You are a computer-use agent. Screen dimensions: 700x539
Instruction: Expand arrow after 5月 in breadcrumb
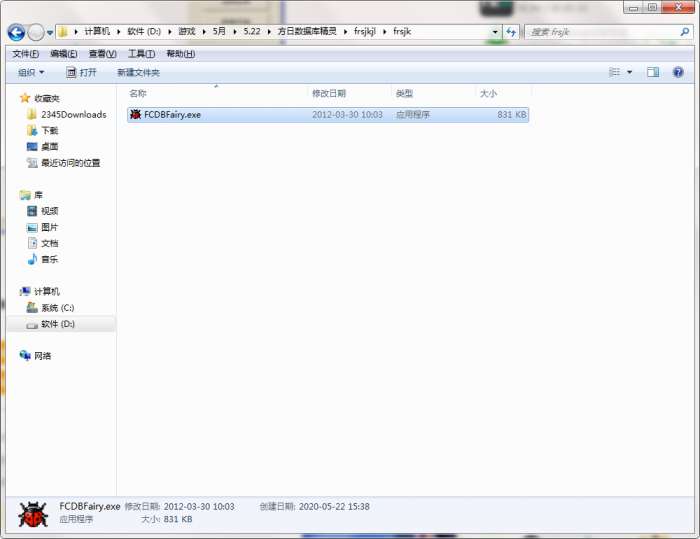[234, 32]
